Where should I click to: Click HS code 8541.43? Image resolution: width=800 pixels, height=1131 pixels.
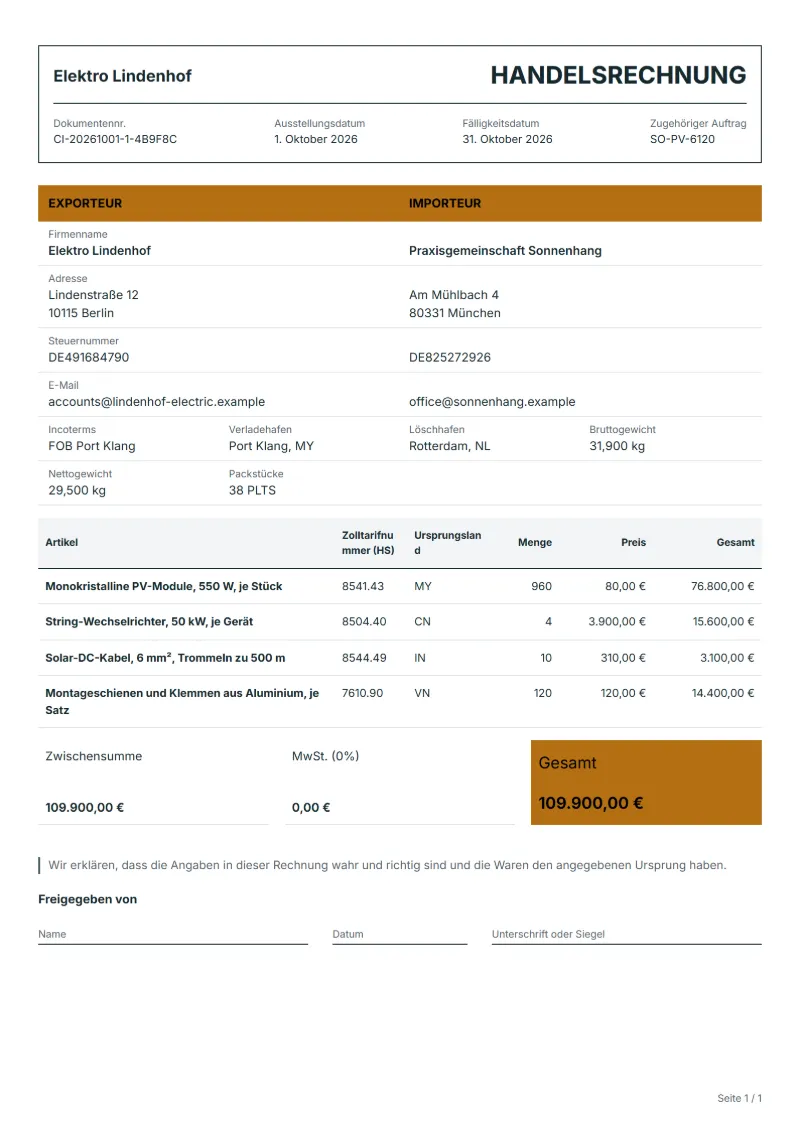click(363, 586)
